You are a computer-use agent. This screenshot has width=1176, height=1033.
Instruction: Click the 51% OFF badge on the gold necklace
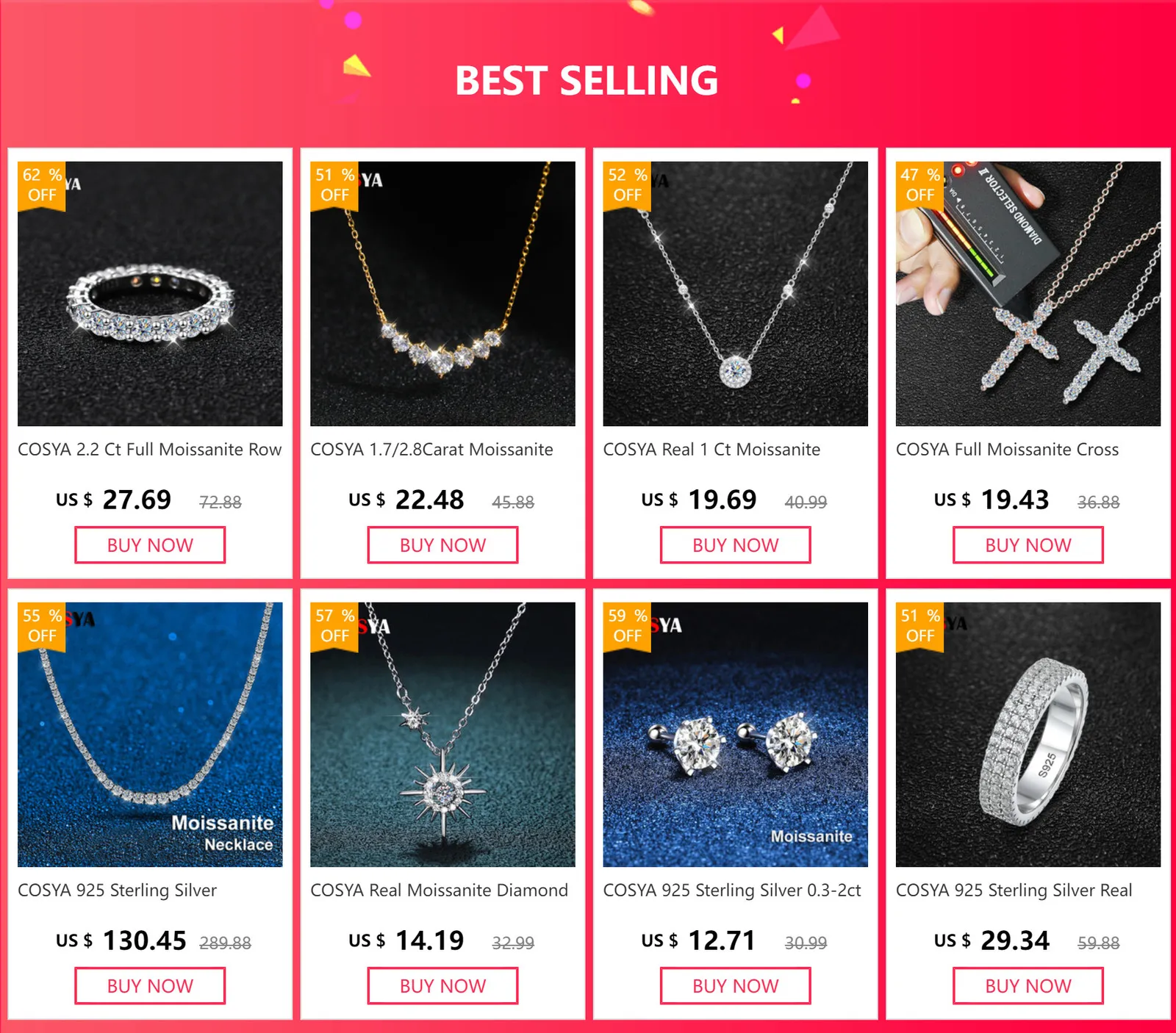(334, 186)
